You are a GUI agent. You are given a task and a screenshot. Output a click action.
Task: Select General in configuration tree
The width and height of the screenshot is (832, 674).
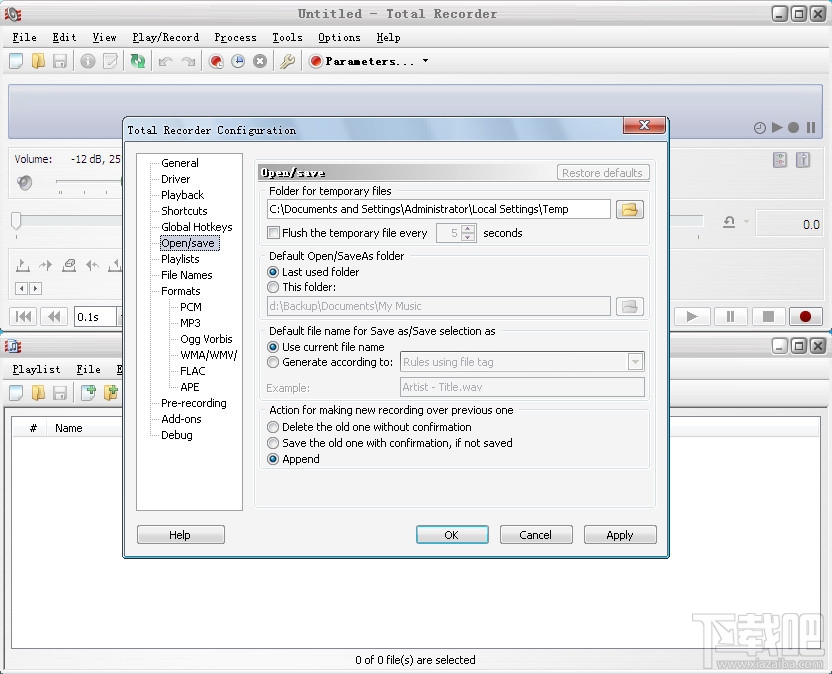pyautogui.click(x=180, y=163)
